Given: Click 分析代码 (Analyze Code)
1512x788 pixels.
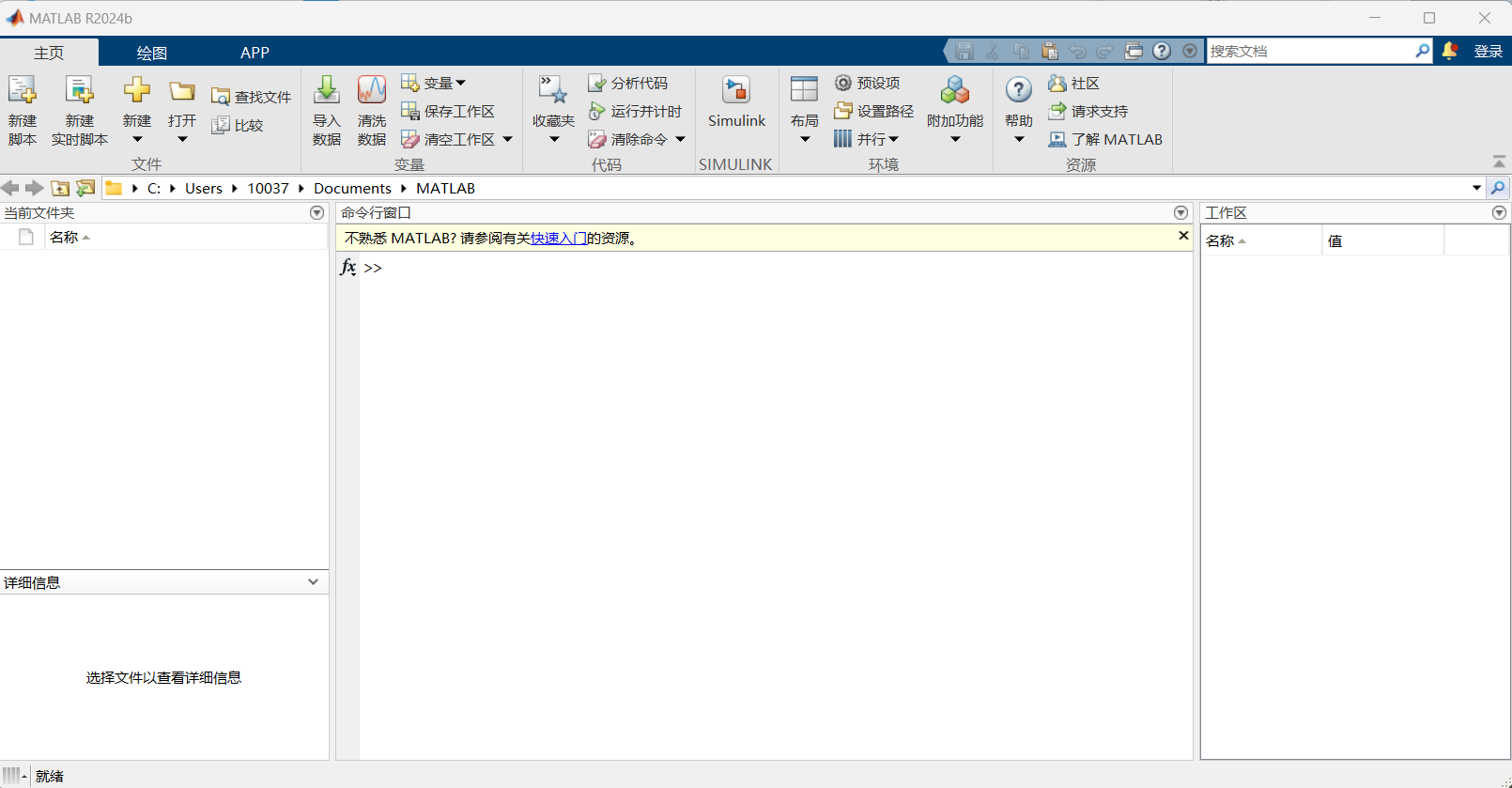Looking at the screenshot, I should click(627, 83).
